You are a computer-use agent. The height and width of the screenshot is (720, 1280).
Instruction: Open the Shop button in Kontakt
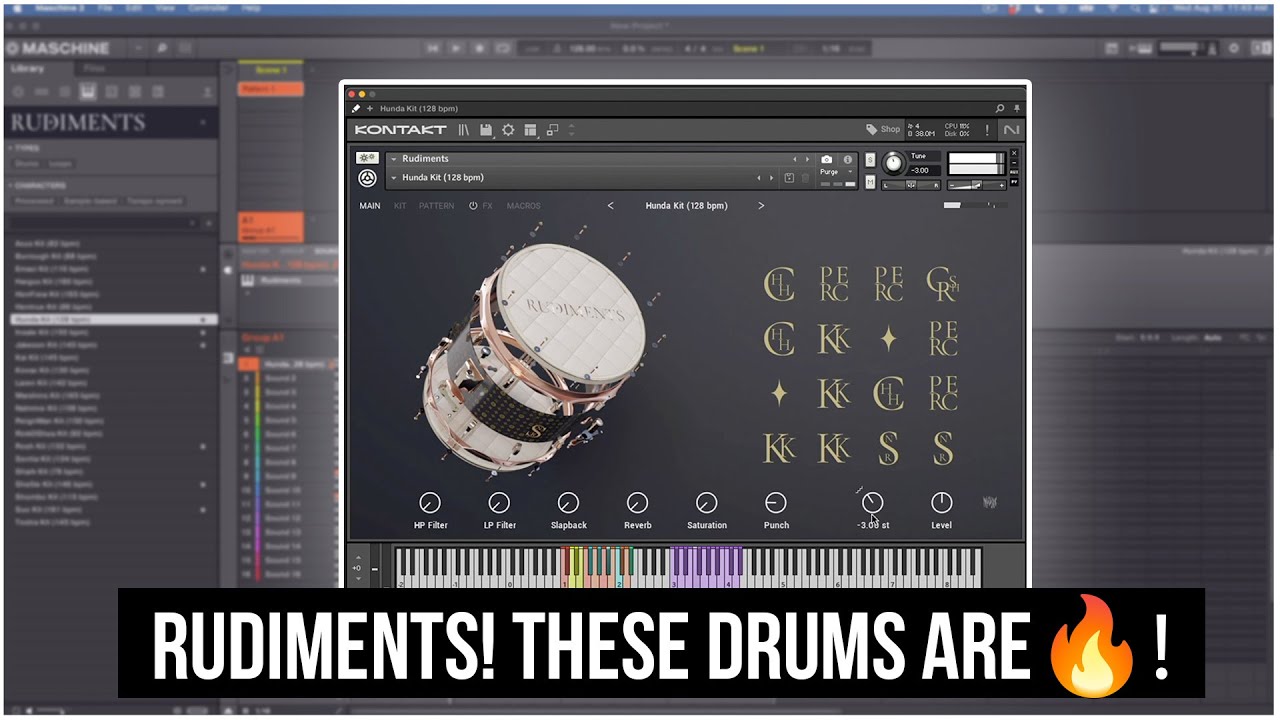click(883, 130)
